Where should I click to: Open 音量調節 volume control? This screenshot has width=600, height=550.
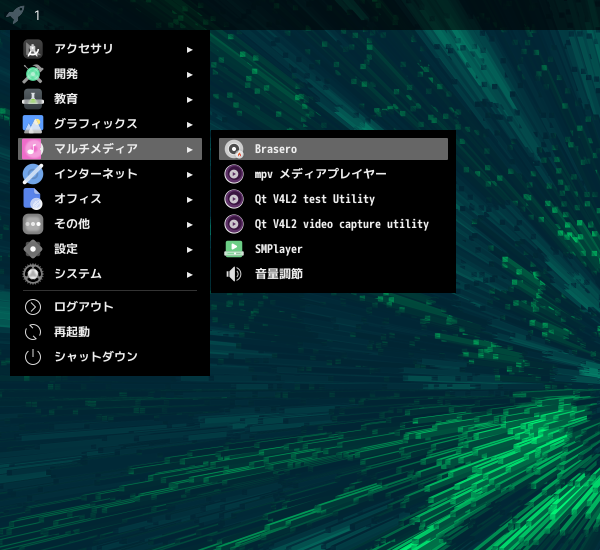point(333,274)
